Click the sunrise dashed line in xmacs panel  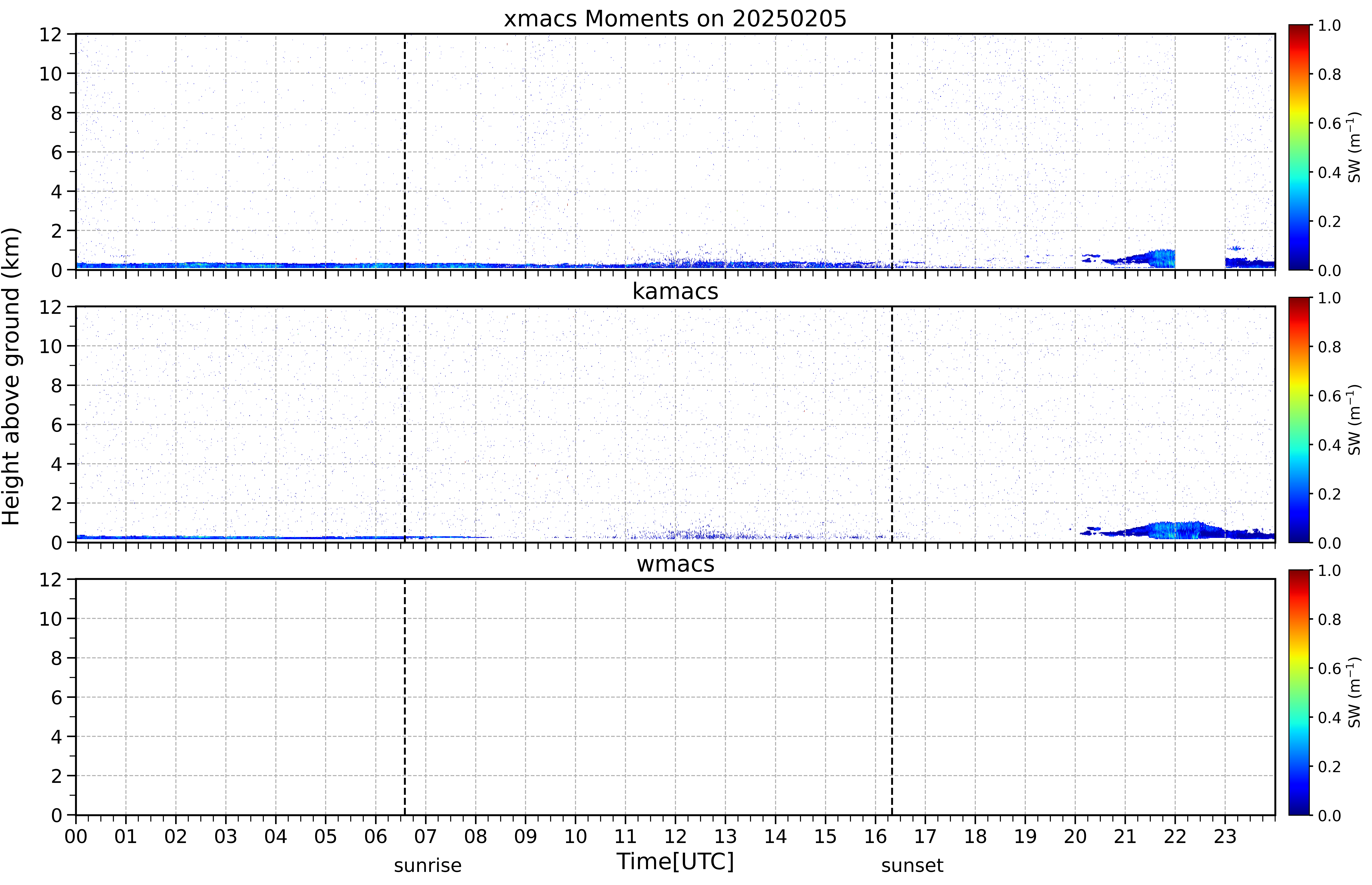(405, 152)
